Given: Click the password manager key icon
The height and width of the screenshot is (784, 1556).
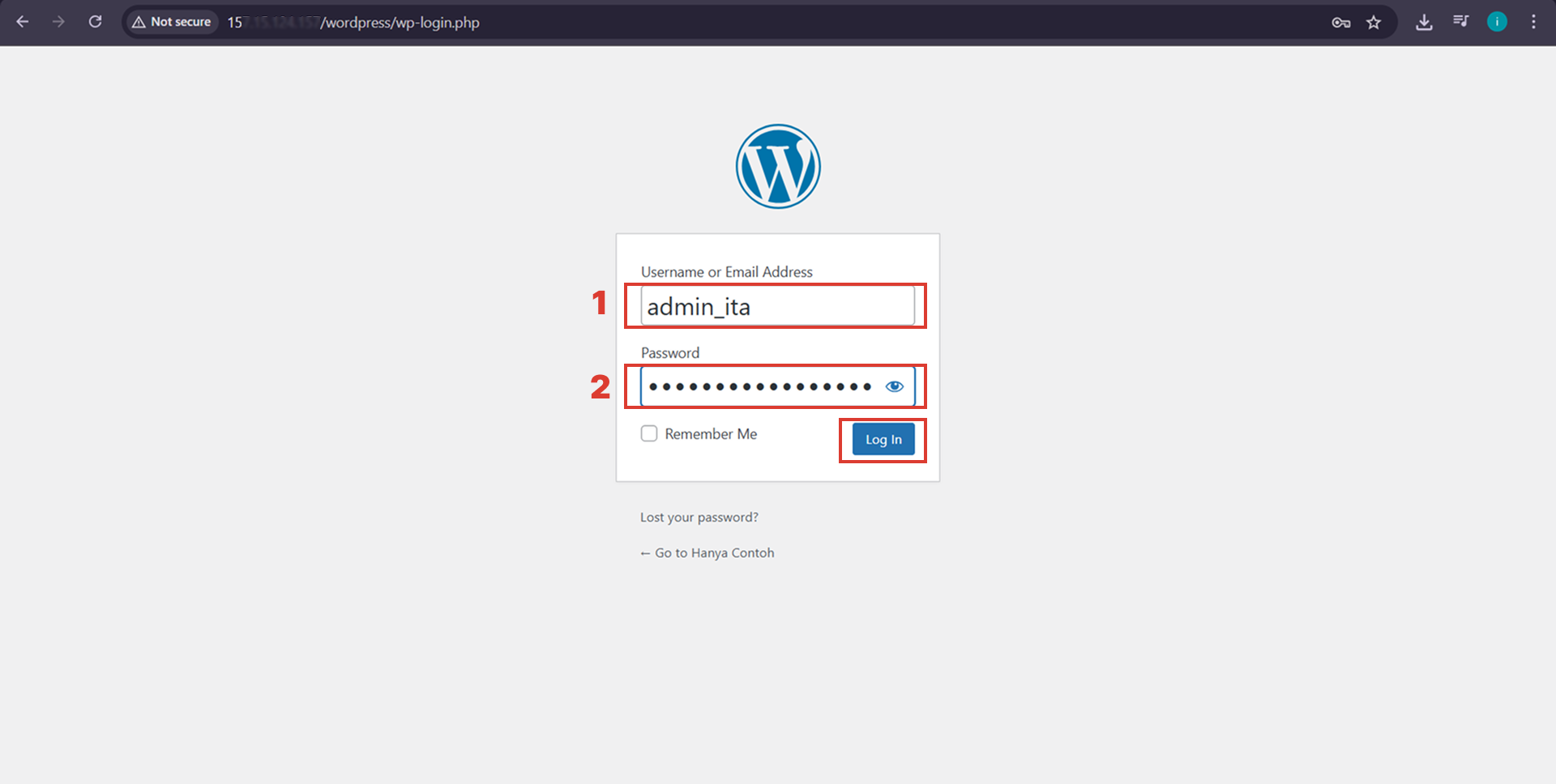Looking at the screenshot, I should (x=1341, y=23).
